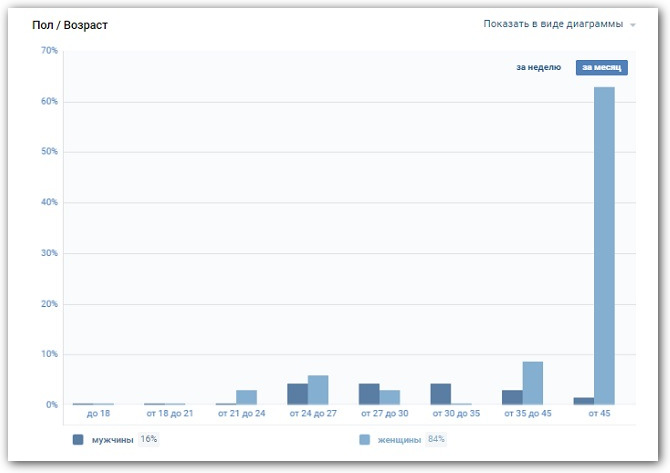The height and width of the screenshot is (473, 670).
Task: Switch to the "за неделю" period
Action: [538, 67]
